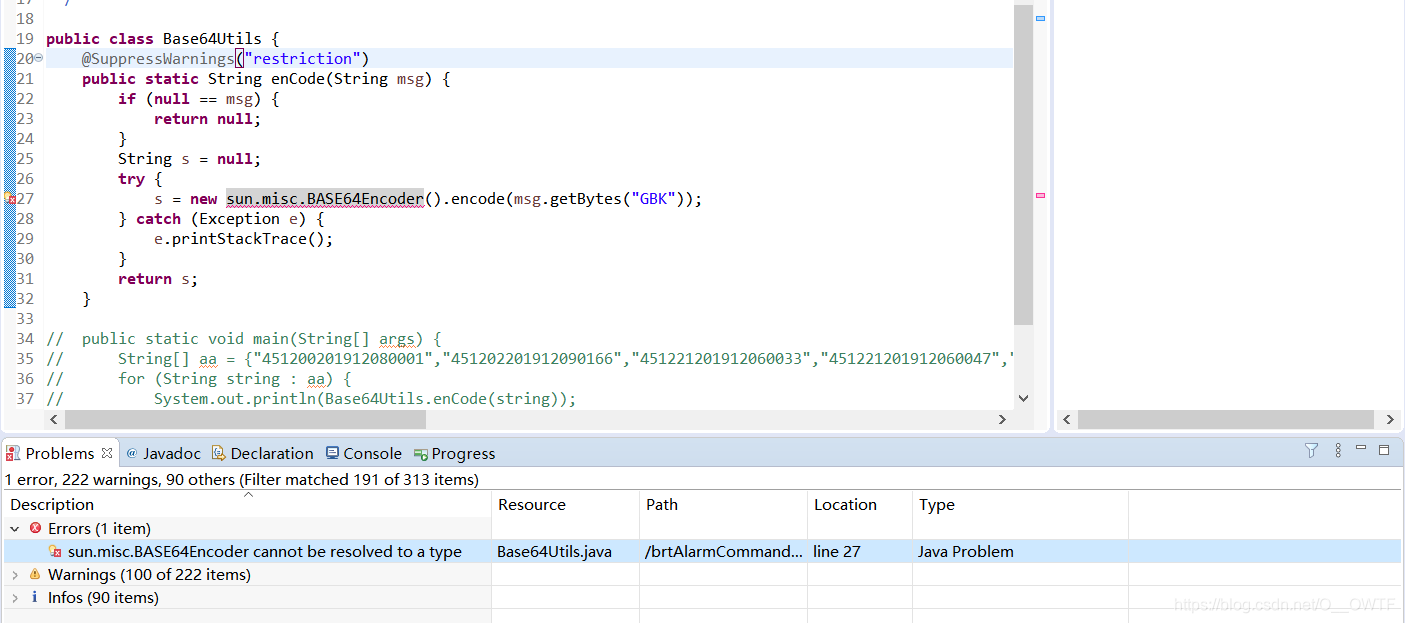Click the Progress view icon
1405x623 pixels.
coord(419,453)
